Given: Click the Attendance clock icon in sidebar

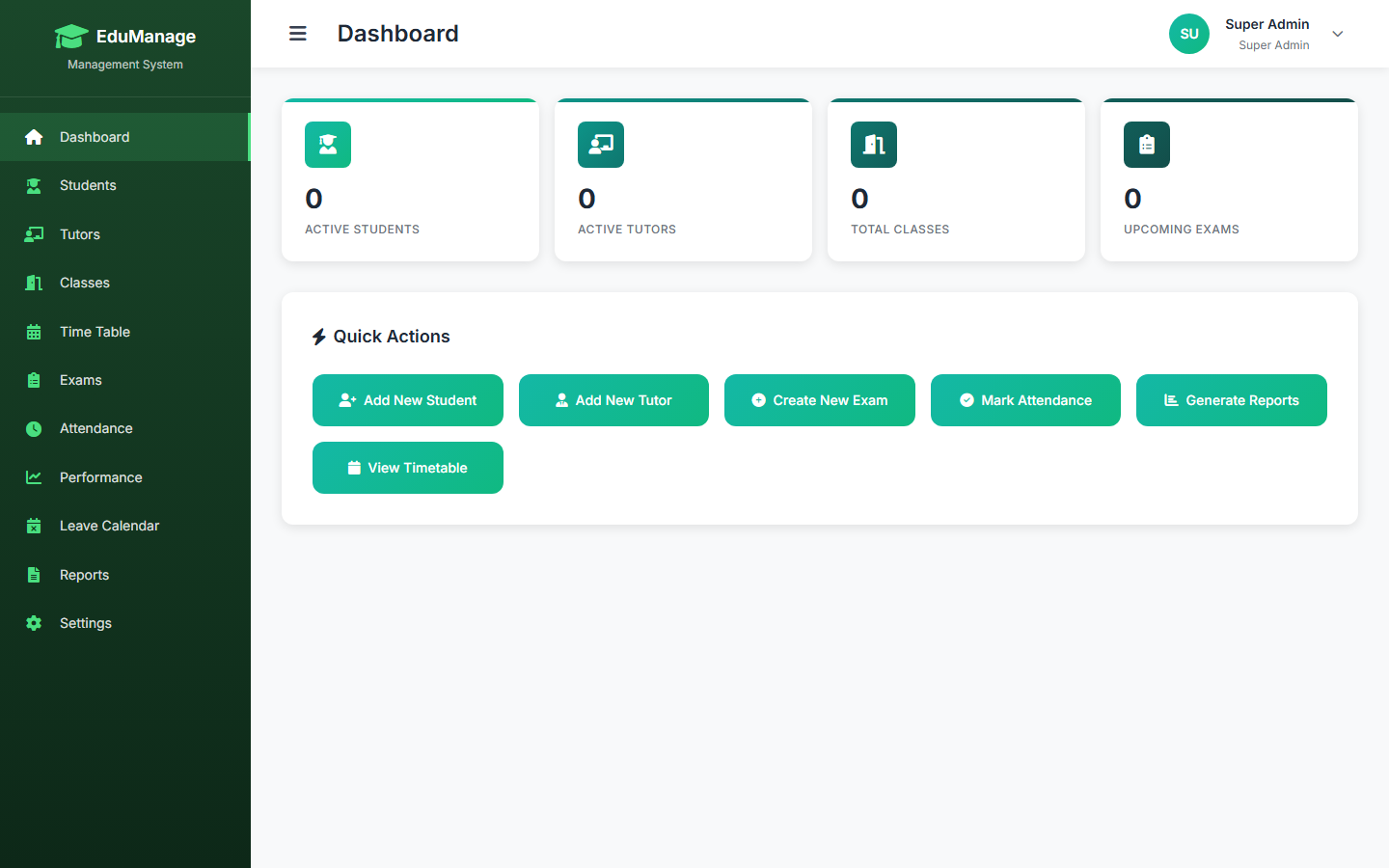Looking at the screenshot, I should pos(34,429).
